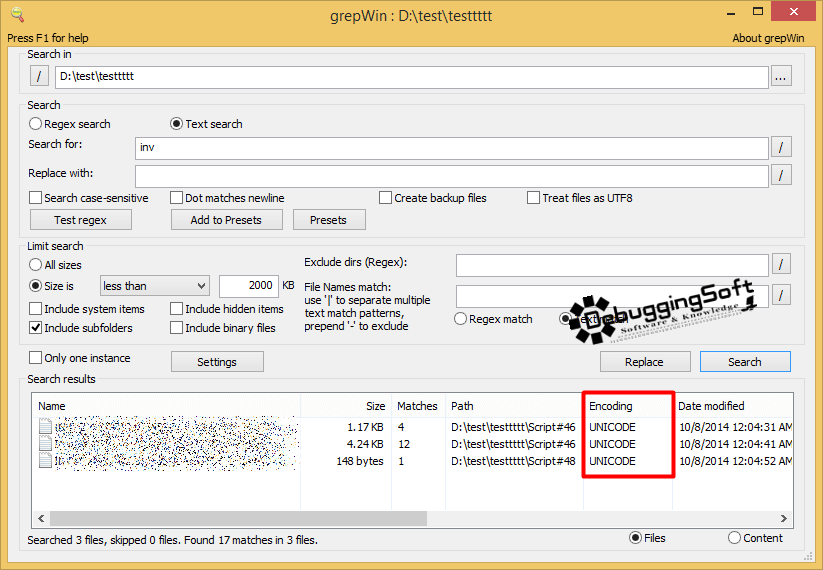
Task: Click file icon of the 148 bytes result
Action: tap(46, 460)
